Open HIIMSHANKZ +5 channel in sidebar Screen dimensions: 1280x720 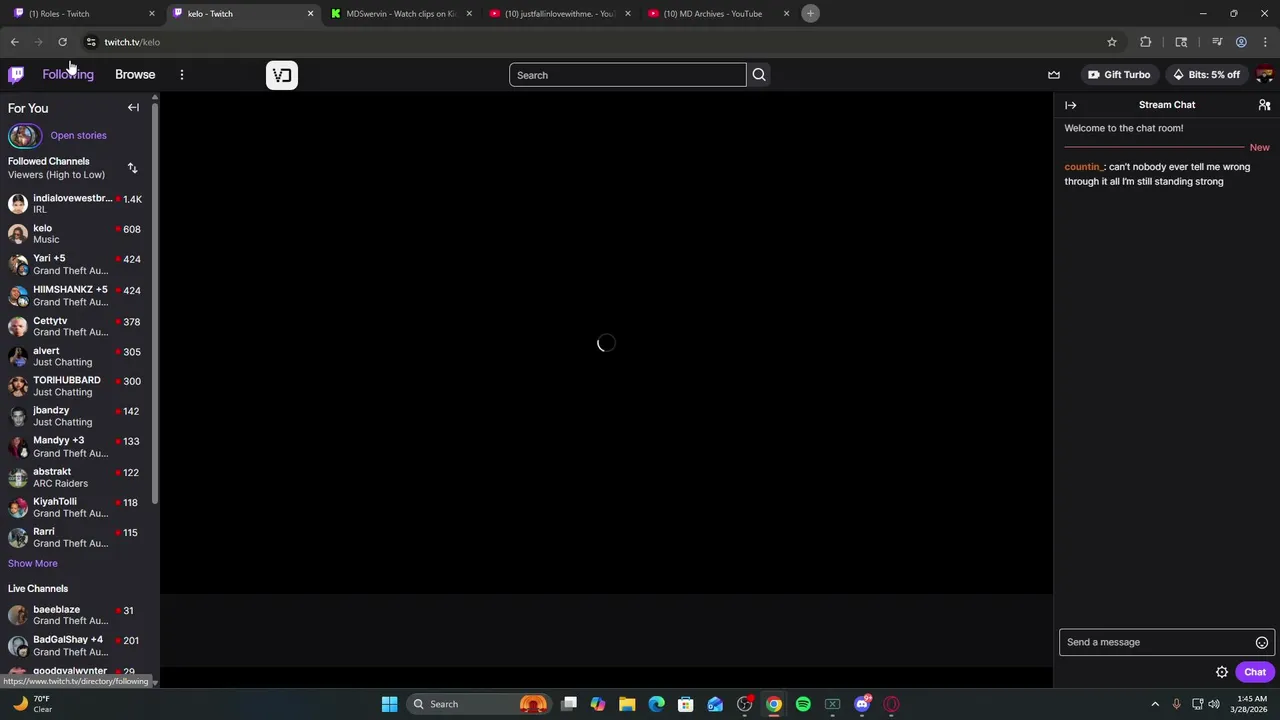(x=76, y=295)
